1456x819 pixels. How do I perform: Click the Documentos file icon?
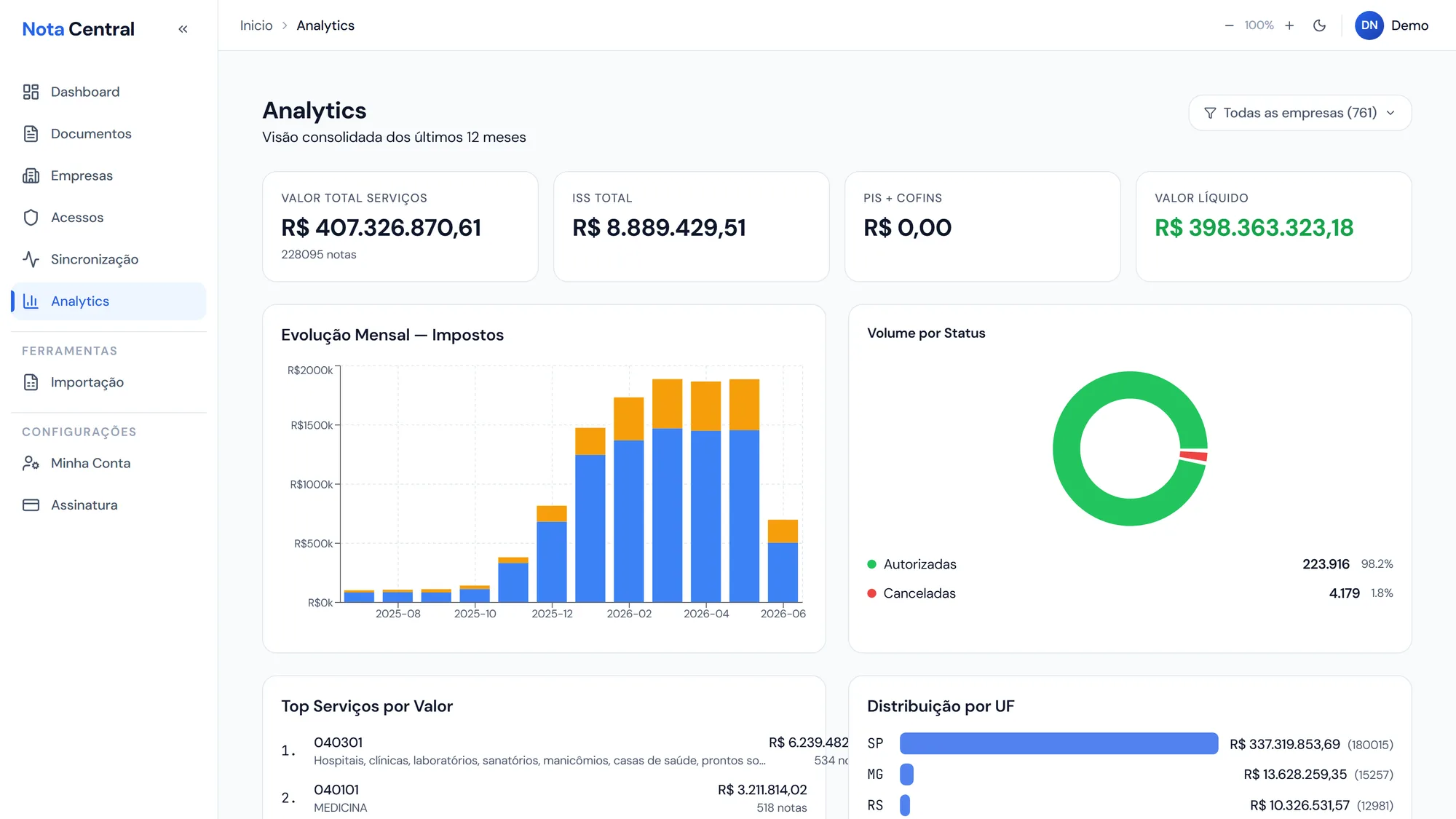click(31, 134)
